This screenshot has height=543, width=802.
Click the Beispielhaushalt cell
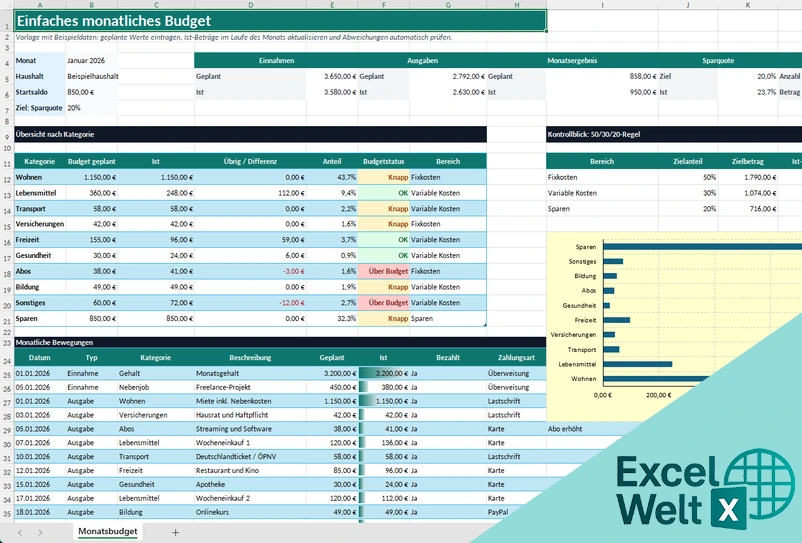pyautogui.click(x=92, y=76)
